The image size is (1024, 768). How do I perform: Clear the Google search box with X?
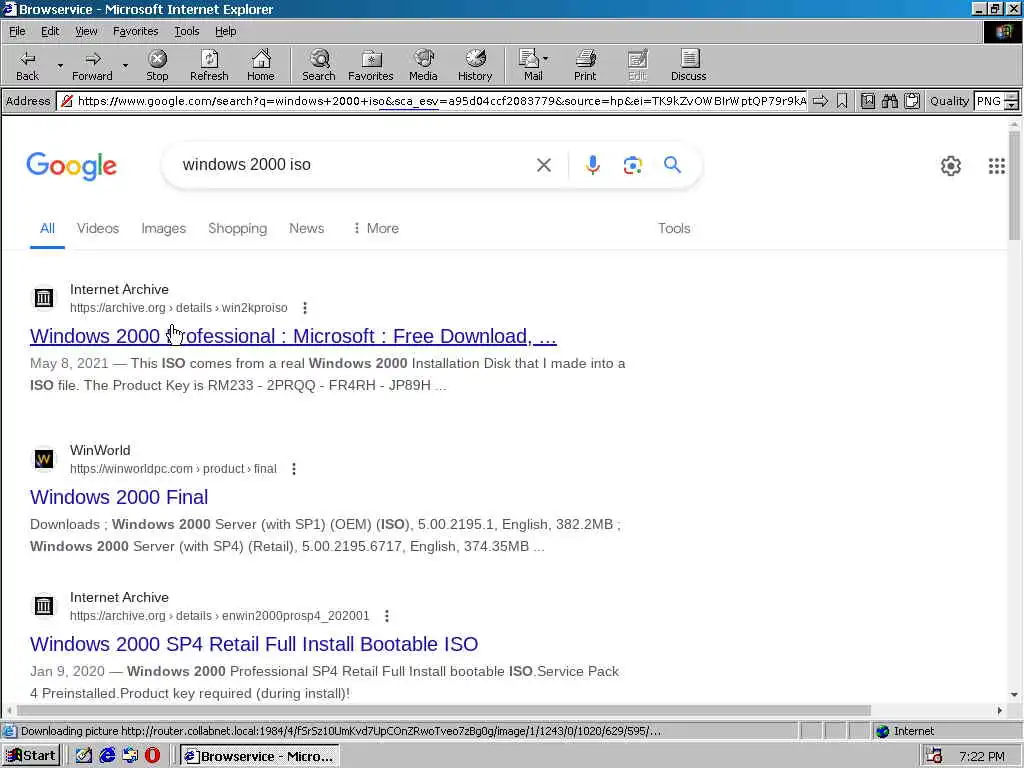click(x=543, y=165)
